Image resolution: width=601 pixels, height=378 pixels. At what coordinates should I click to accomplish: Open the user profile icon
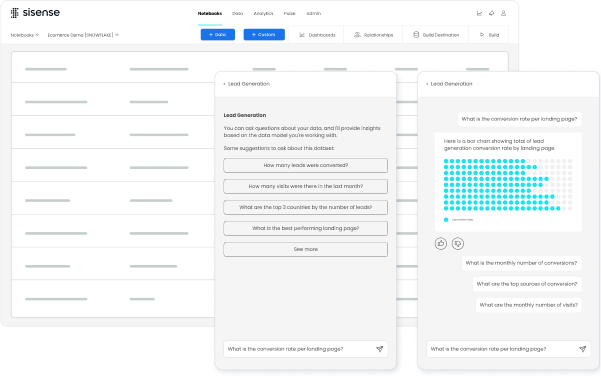pos(503,13)
